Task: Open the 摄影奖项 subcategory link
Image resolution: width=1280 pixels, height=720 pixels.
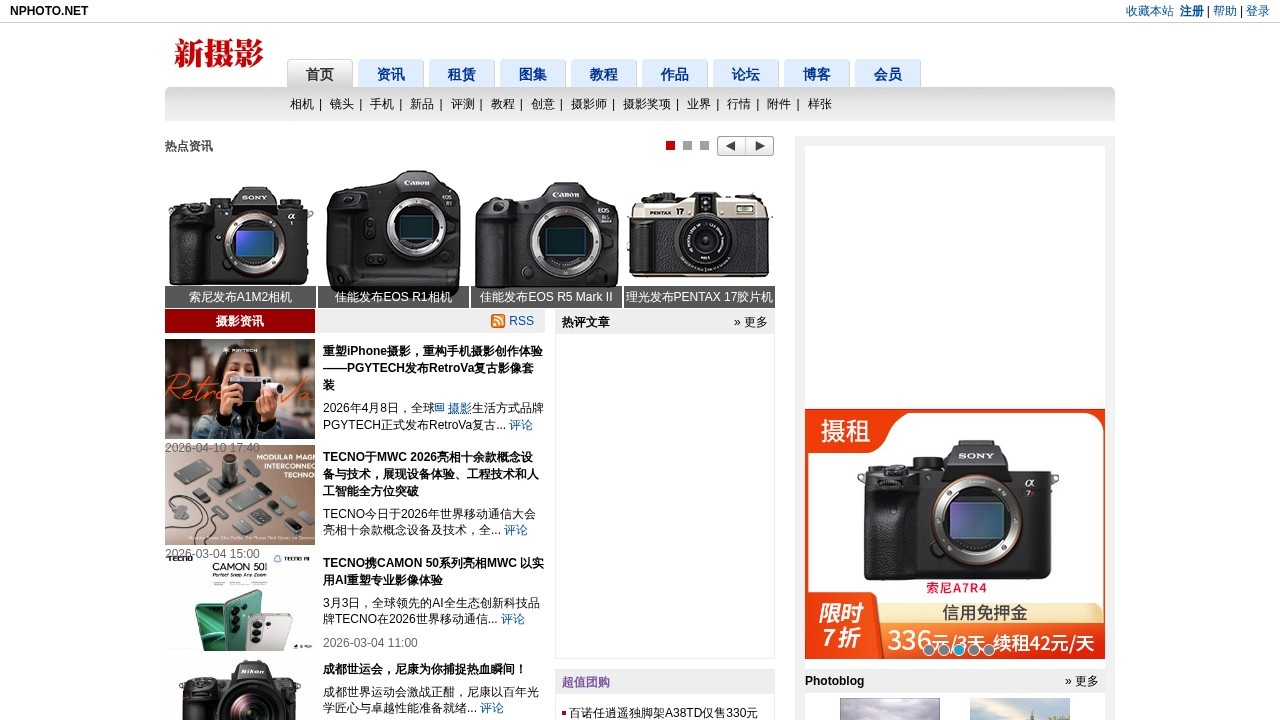Action: coord(647,104)
